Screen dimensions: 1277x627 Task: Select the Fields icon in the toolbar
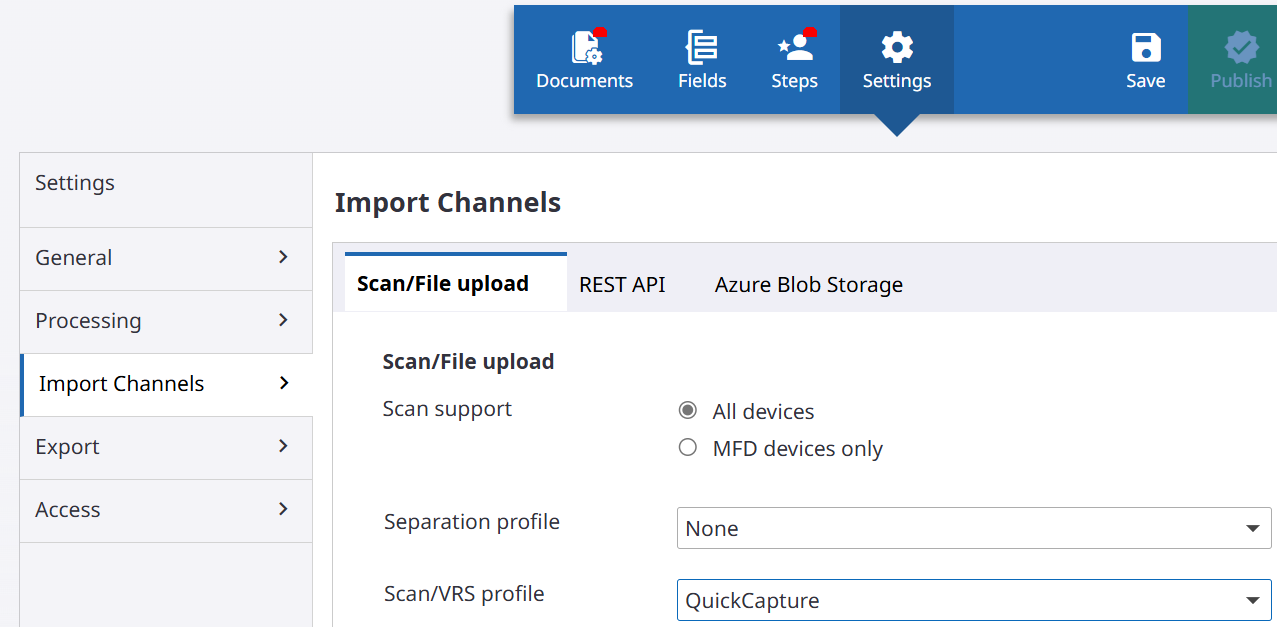[x=701, y=47]
